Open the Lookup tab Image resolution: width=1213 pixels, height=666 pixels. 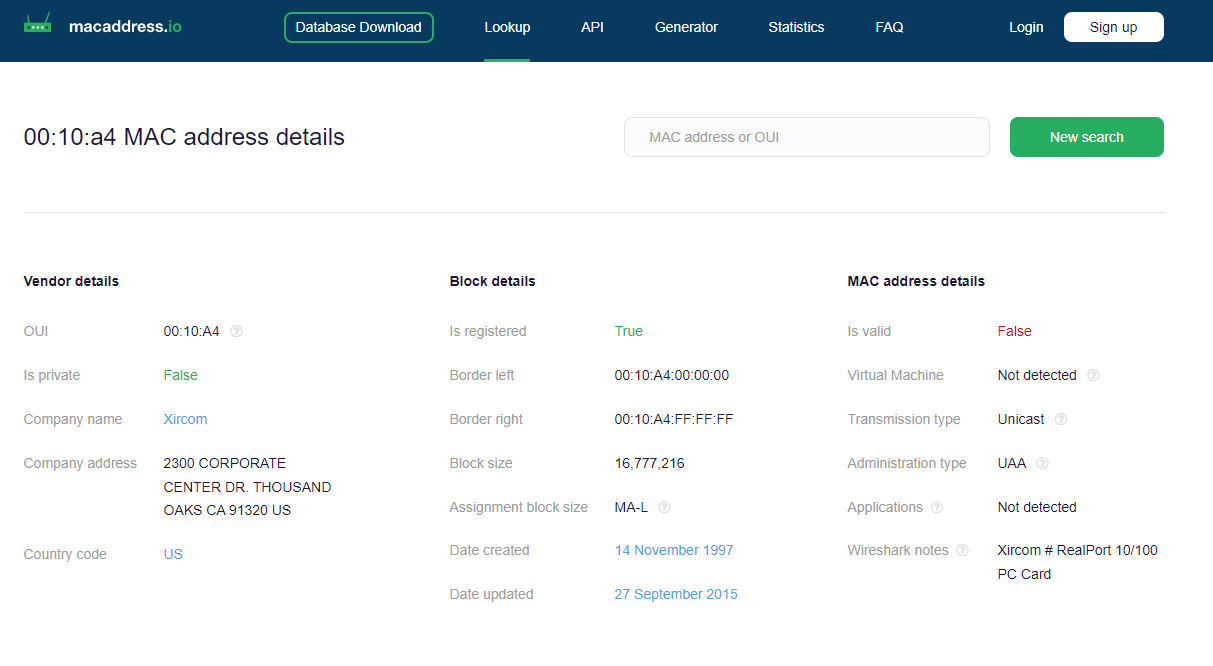point(507,27)
